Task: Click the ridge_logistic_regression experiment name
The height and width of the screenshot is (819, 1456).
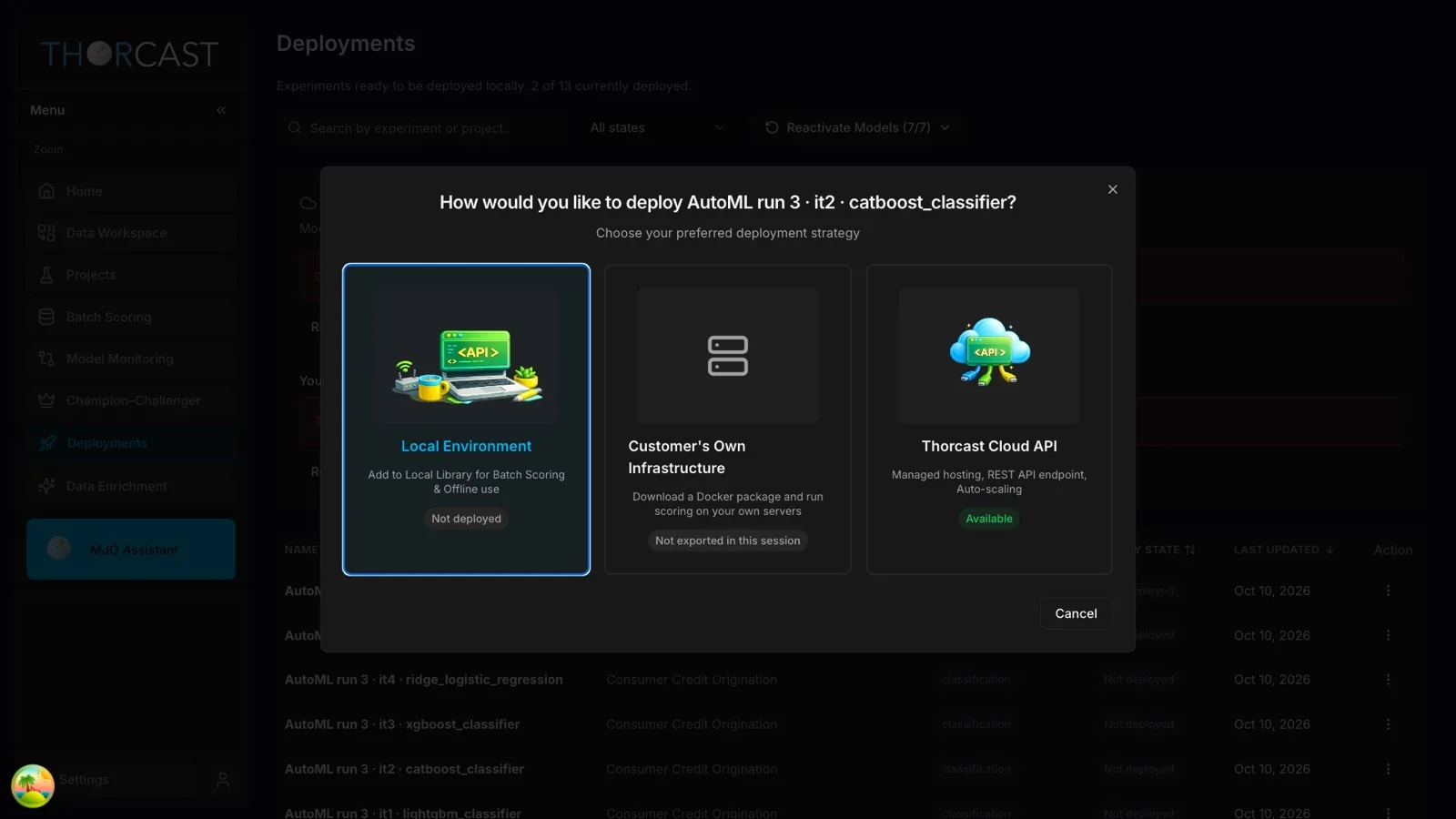Action: [x=424, y=680]
